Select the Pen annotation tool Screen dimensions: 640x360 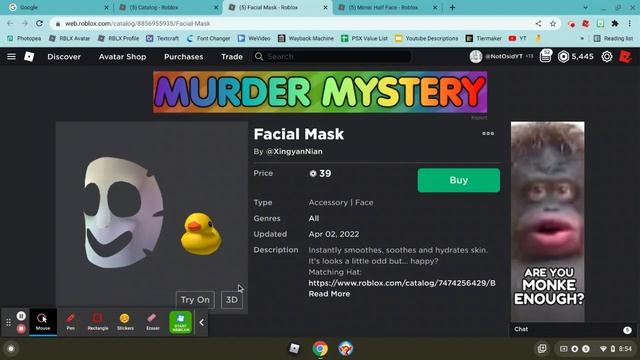pyautogui.click(x=71, y=322)
